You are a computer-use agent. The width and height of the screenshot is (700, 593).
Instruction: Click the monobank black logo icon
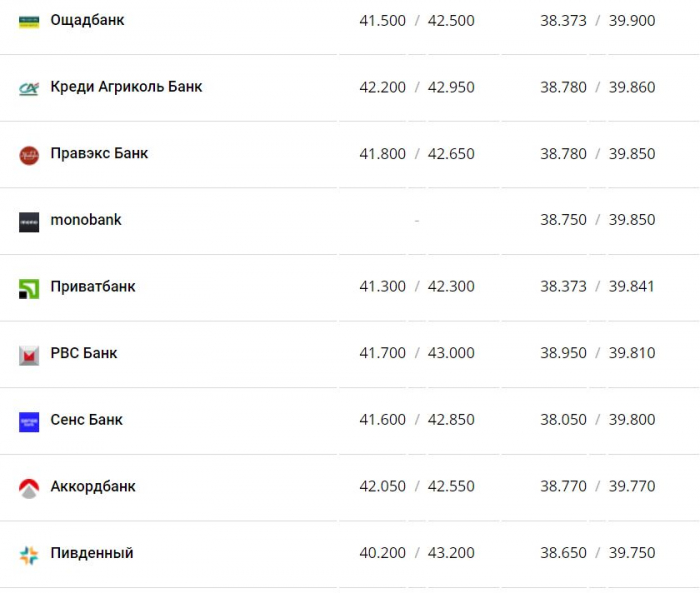coord(29,222)
